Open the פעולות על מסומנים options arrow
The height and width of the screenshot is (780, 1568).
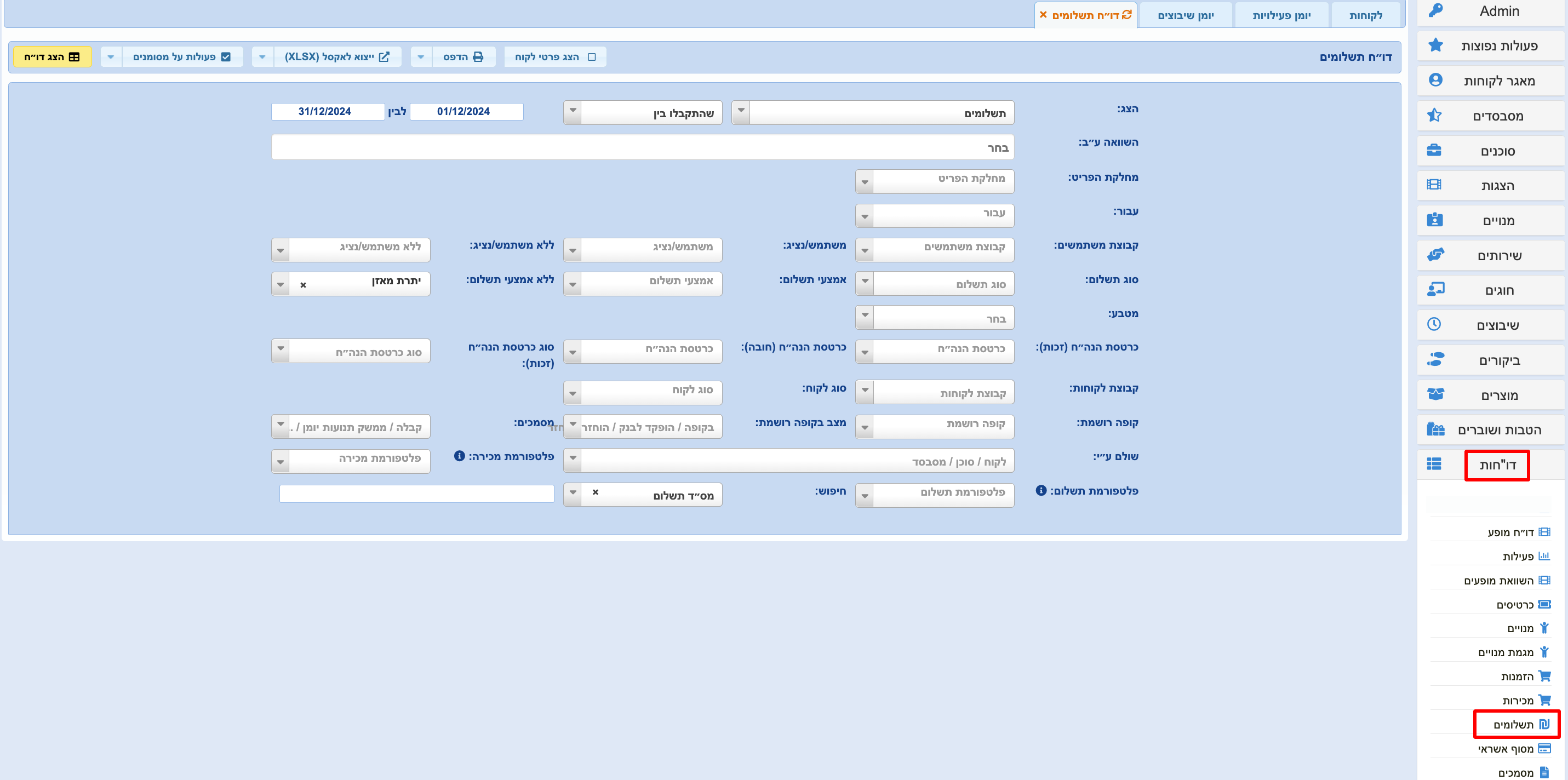[x=110, y=56]
